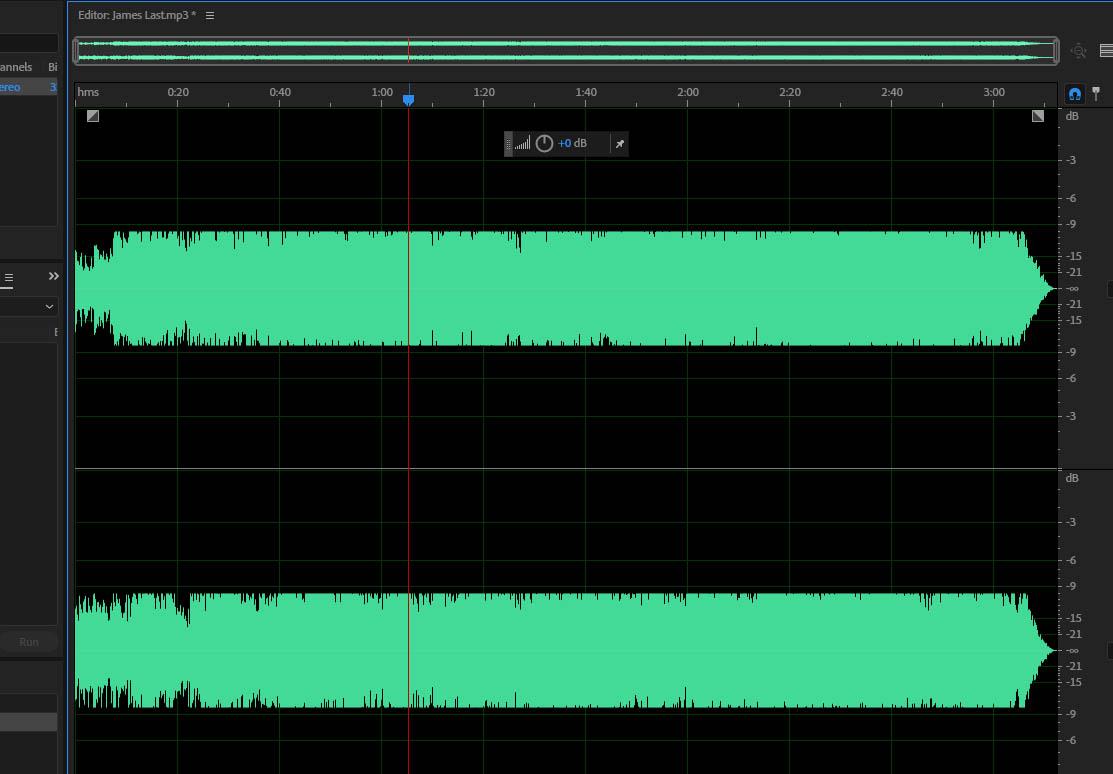
Task: Toggle the blue snapping magnet icon
Action: click(x=1075, y=94)
